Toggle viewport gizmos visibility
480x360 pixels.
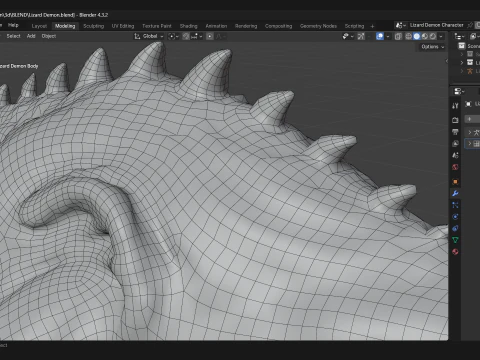[361, 36]
